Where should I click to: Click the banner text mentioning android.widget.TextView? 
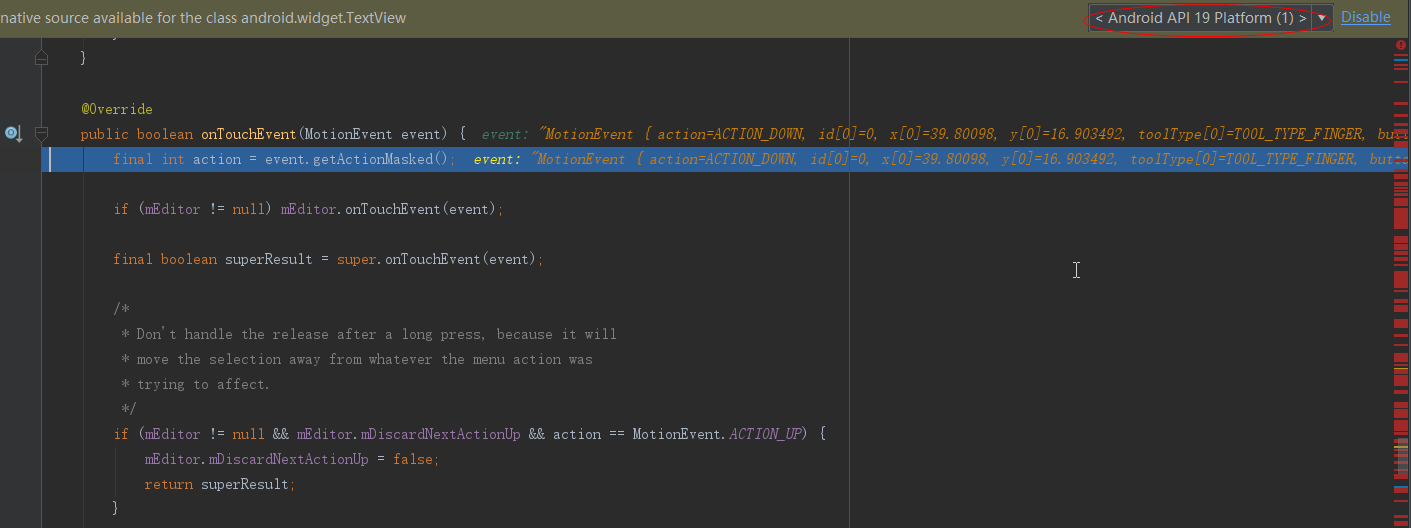coord(203,18)
